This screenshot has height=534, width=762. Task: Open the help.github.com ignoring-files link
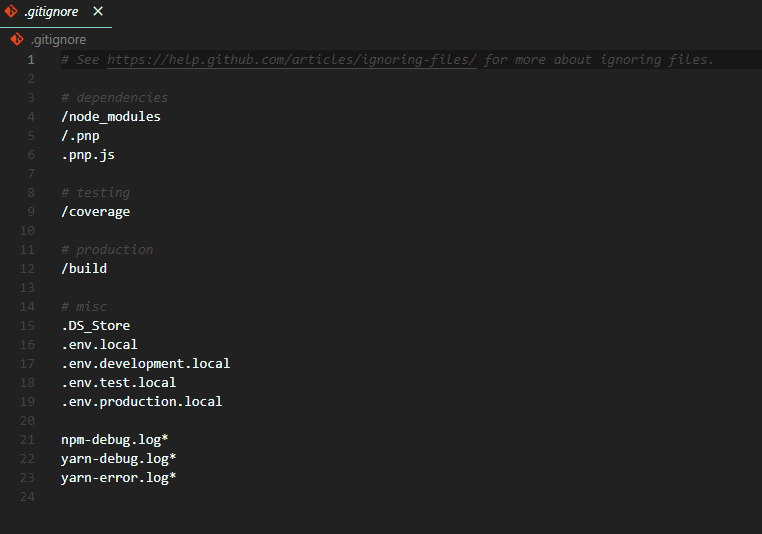point(292,60)
